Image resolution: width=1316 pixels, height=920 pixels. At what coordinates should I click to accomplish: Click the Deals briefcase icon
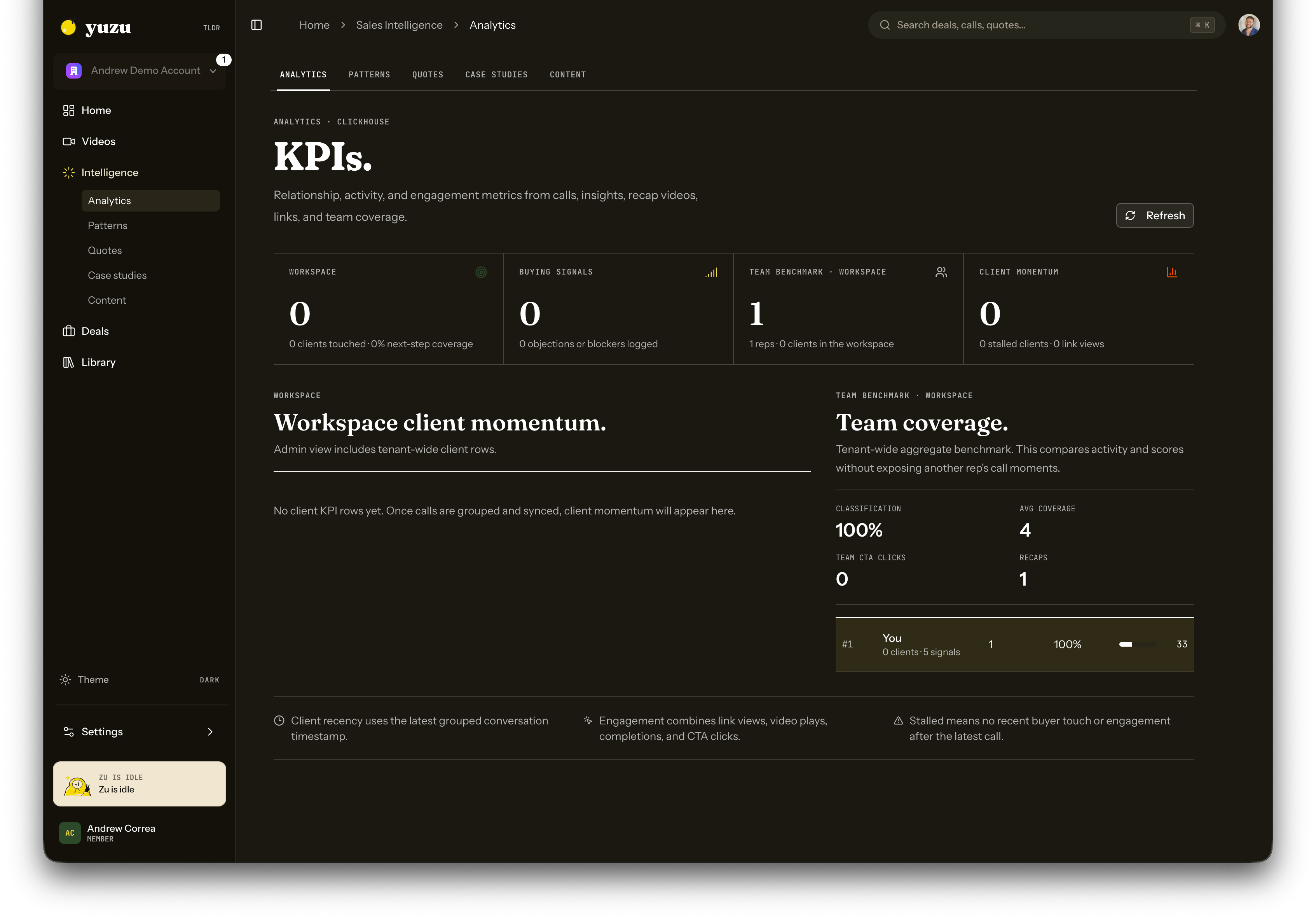69,331
